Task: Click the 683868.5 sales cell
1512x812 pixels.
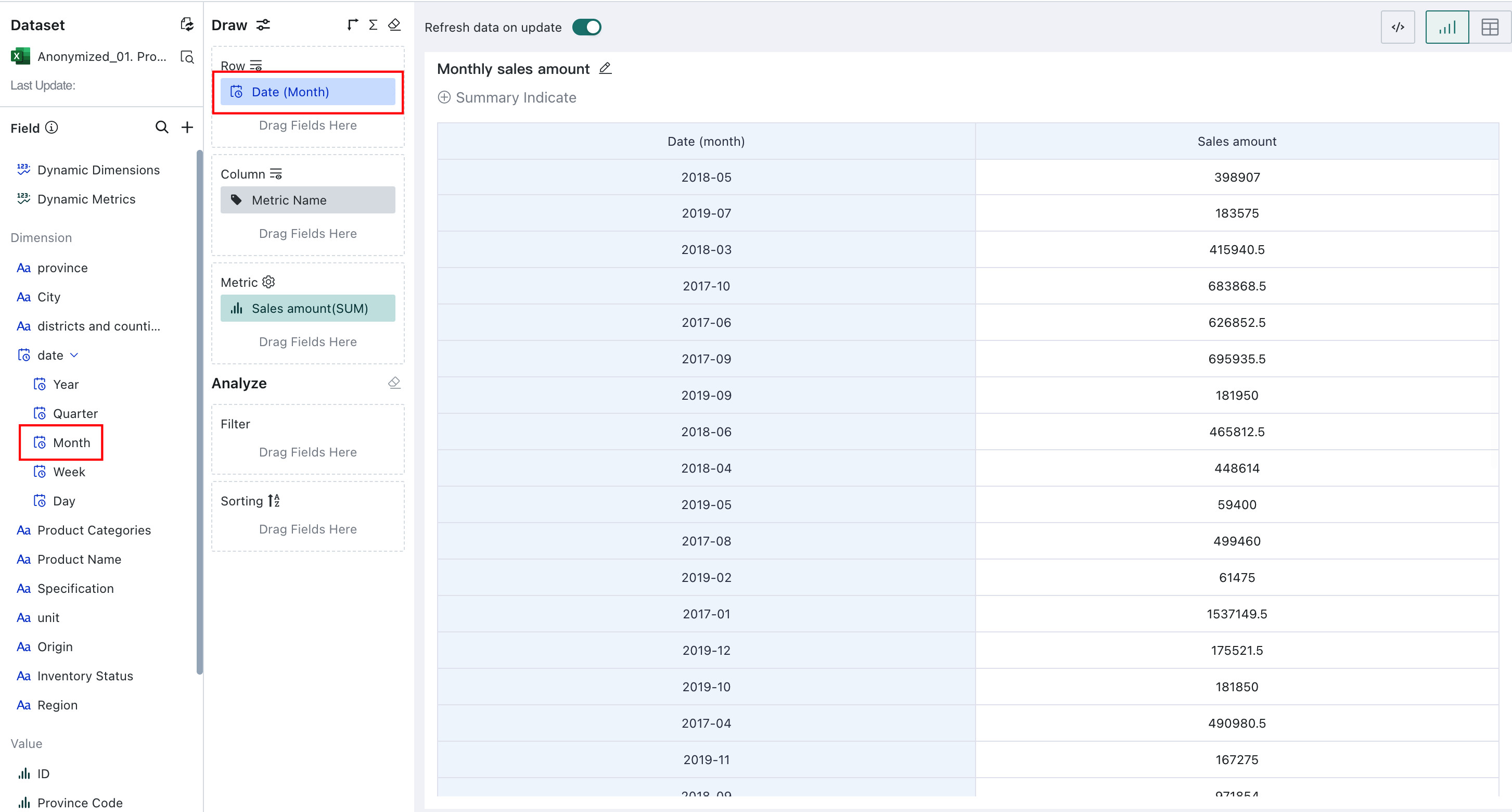Action: (x=1237, y=286)
